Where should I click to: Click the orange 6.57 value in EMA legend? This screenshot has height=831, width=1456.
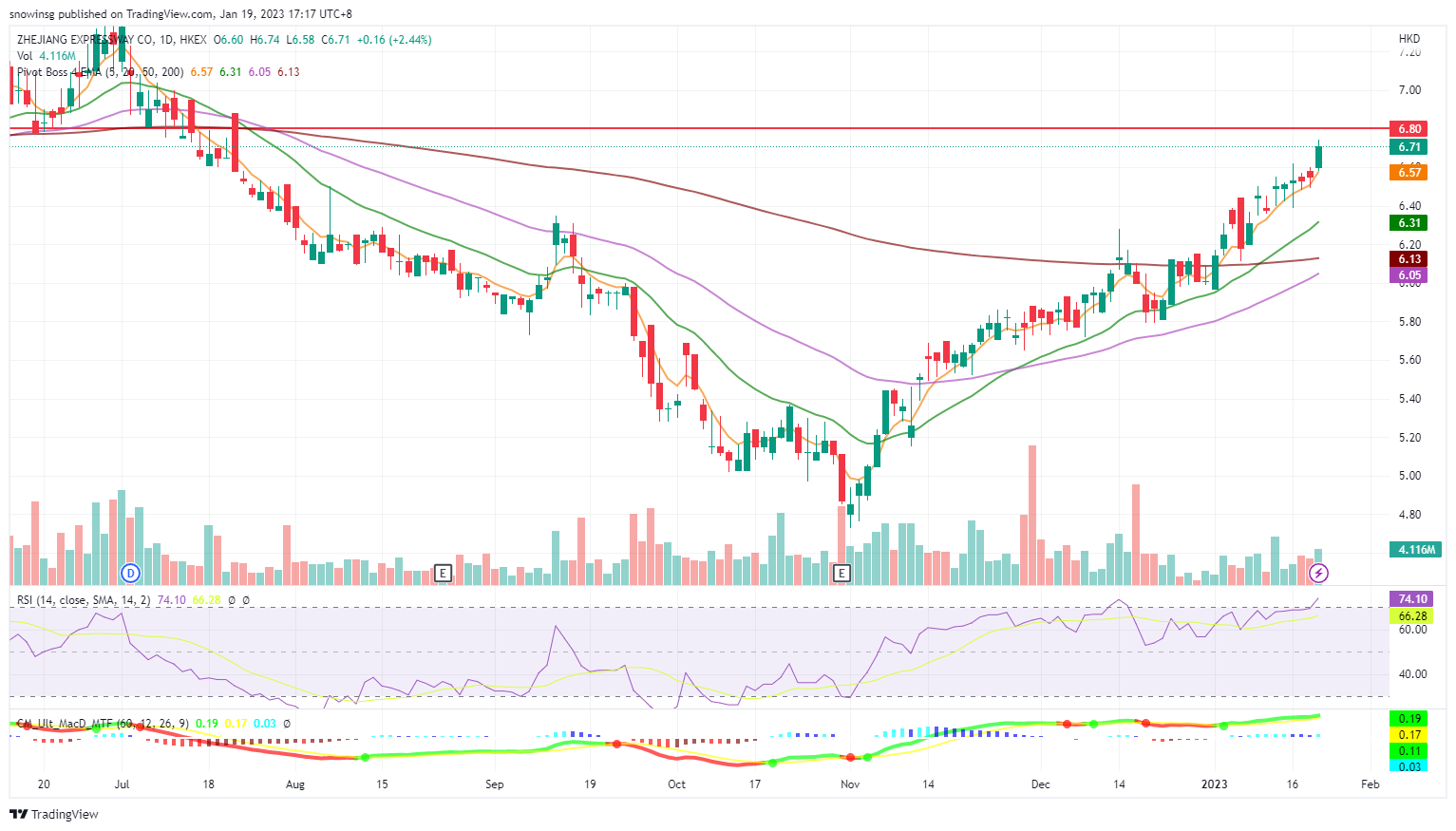point(201,72)
